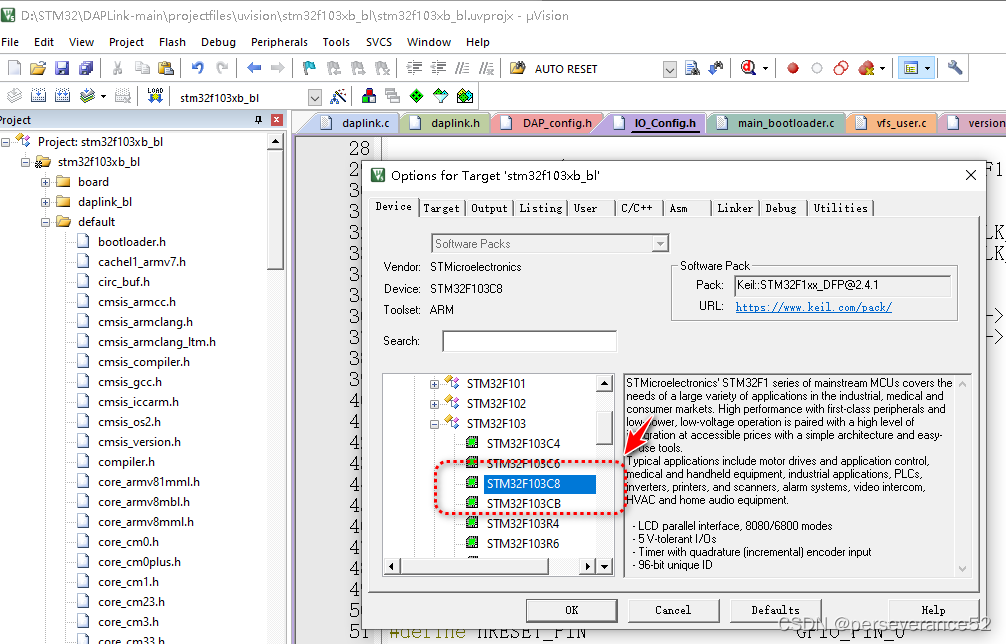
Task: Expand STM32F102 device family
Action: [x=434, y=404]
